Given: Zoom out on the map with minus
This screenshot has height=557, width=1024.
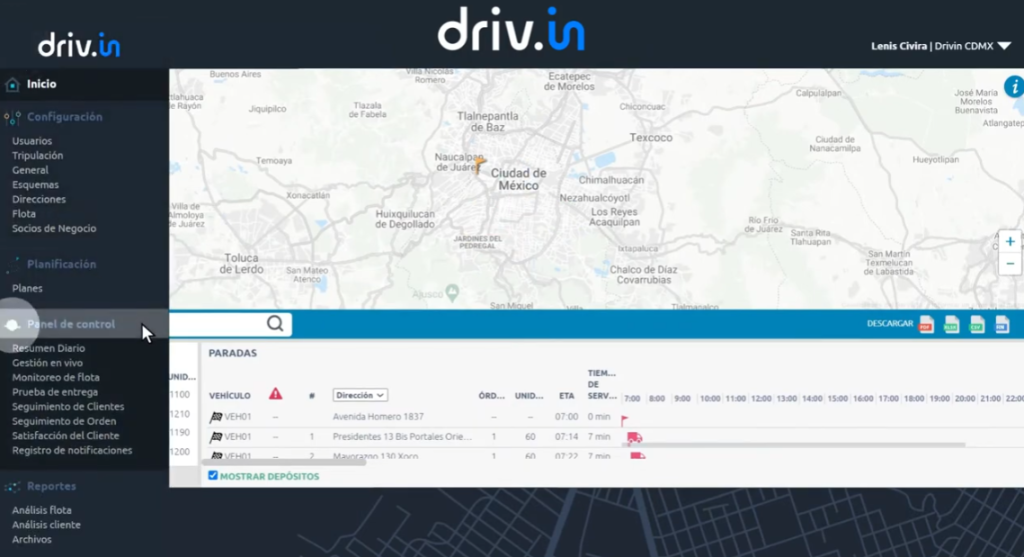Looking at the screenshot, I should (1010, 264).
